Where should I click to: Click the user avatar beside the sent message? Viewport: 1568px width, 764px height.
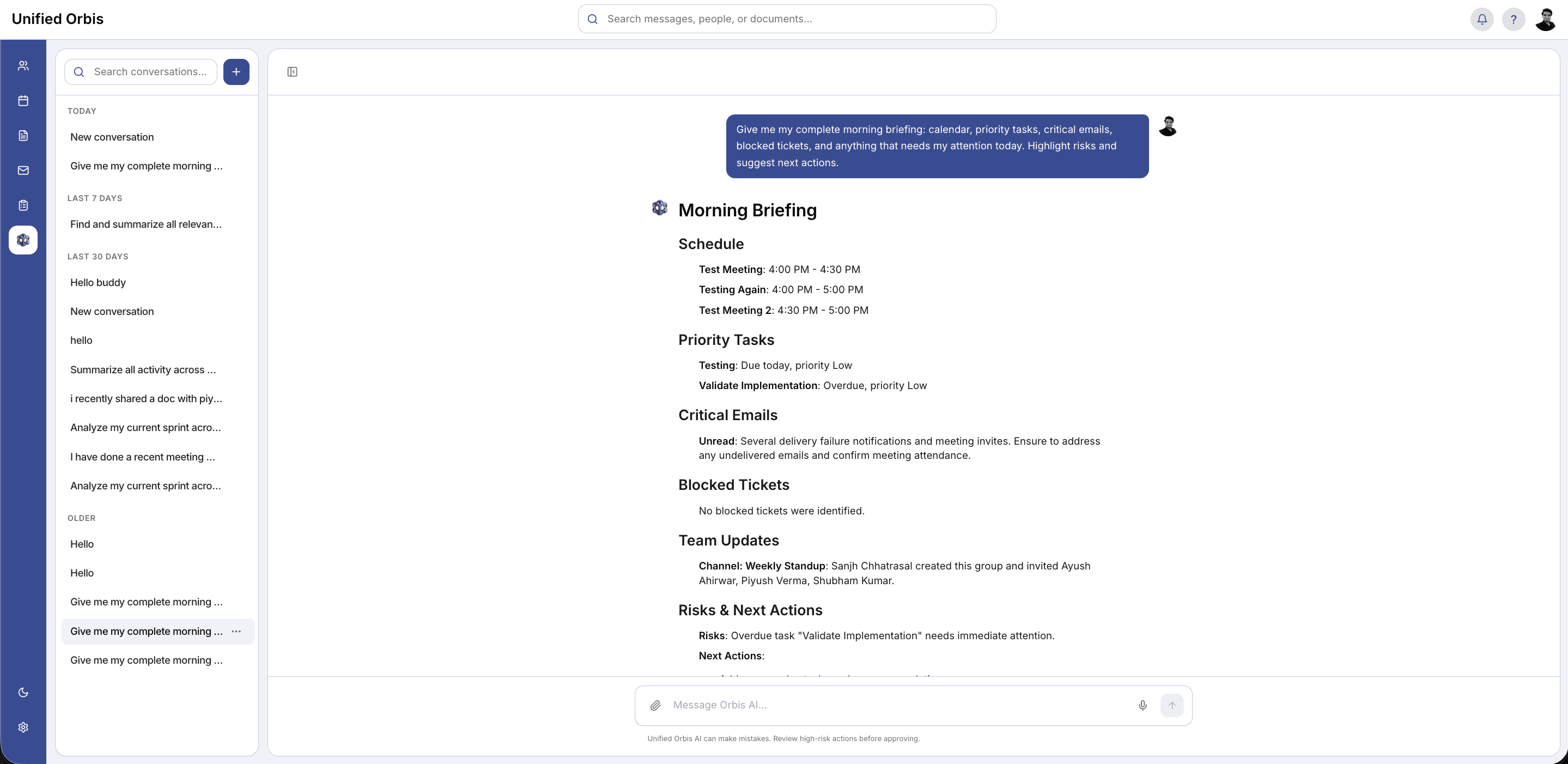point(1168,126)
